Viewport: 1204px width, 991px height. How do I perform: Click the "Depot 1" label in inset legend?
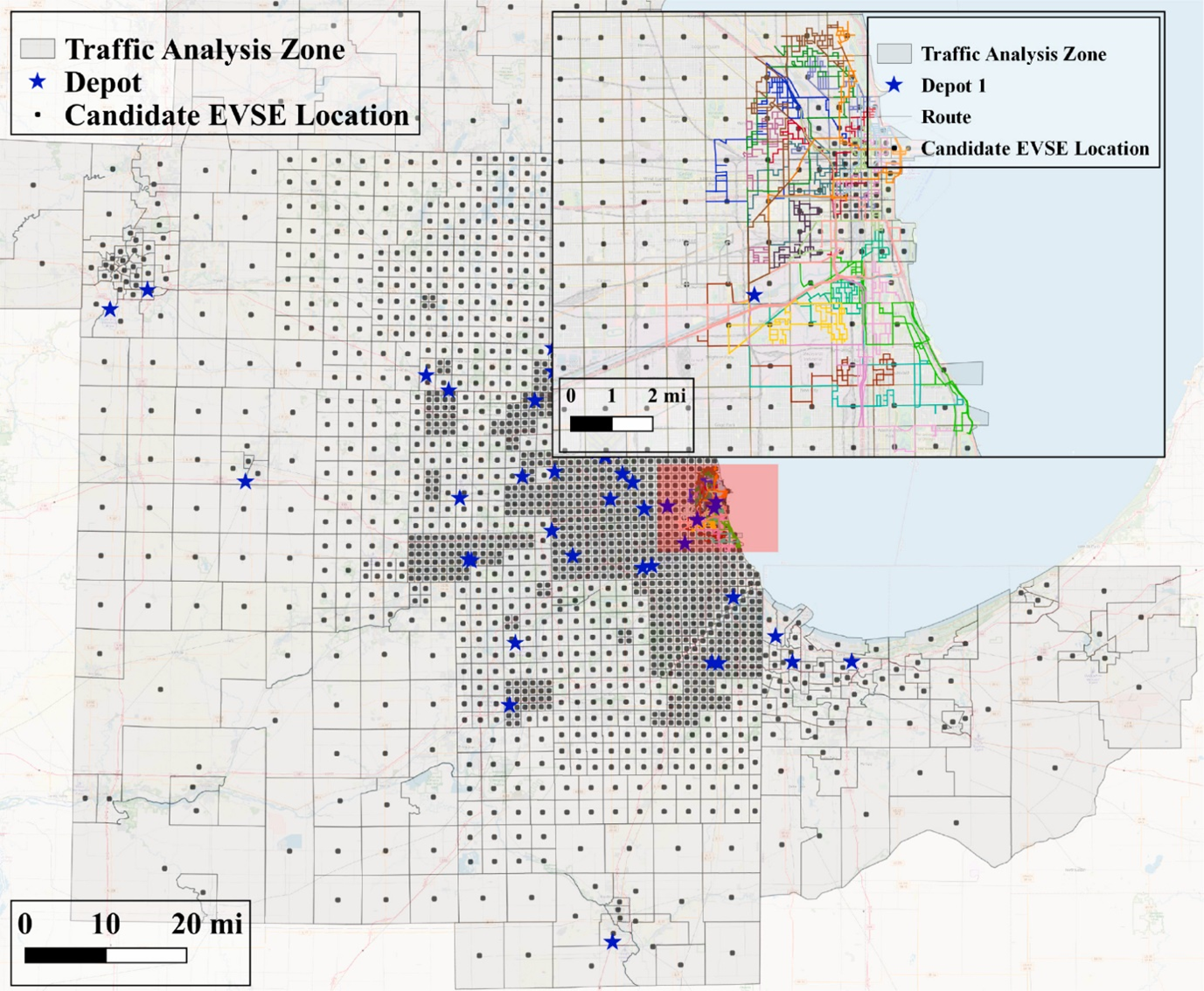953,86
